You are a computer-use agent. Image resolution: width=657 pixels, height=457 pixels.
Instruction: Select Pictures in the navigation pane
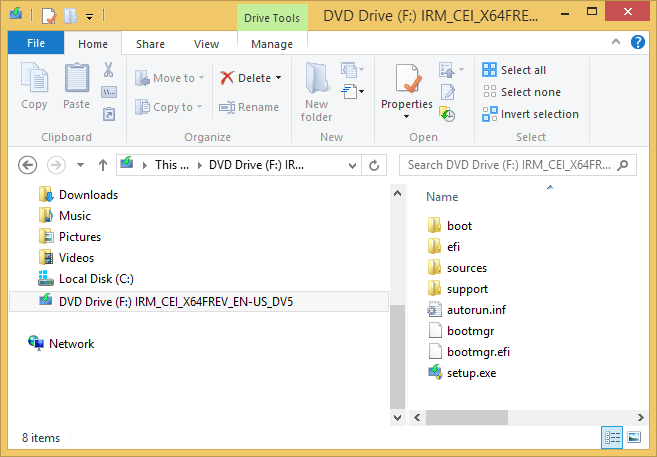70,237
